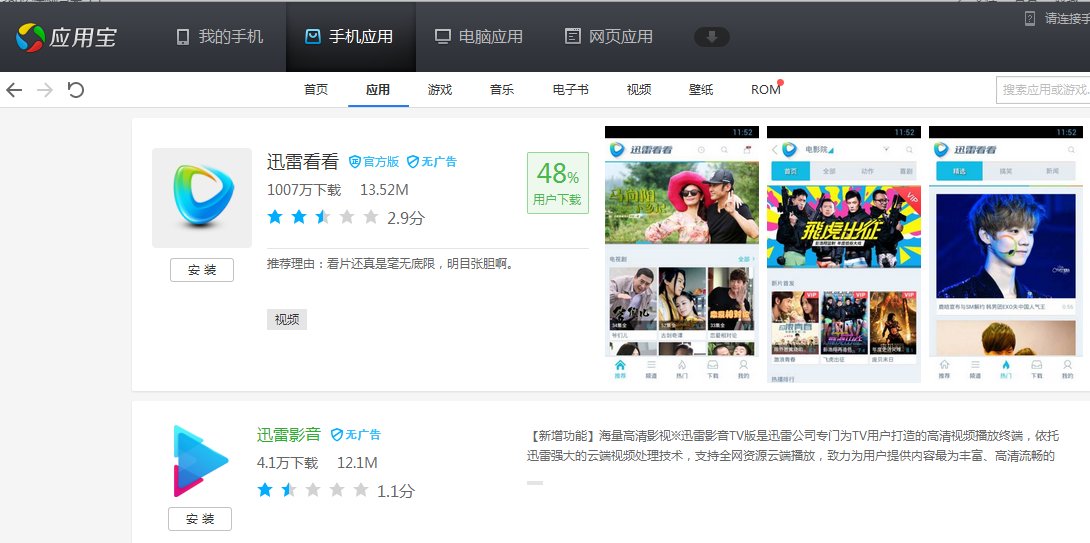Open third 迅雷看看 screenshot thumbnail
This screenshot has width=1090, height=543.
[x=1006, y=254]
